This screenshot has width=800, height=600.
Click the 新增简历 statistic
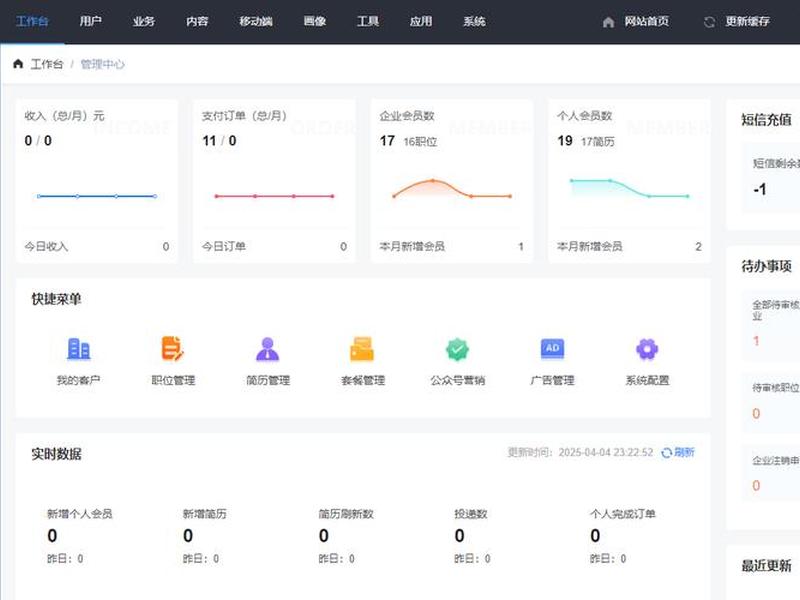205,536
